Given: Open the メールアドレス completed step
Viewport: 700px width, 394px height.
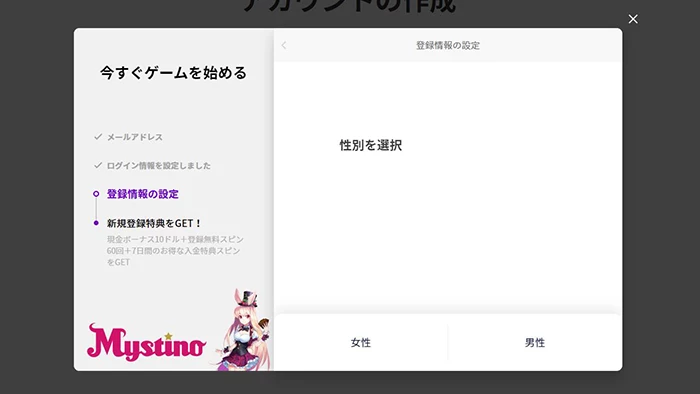Looking at the screenshot, I should coord(134,137).
